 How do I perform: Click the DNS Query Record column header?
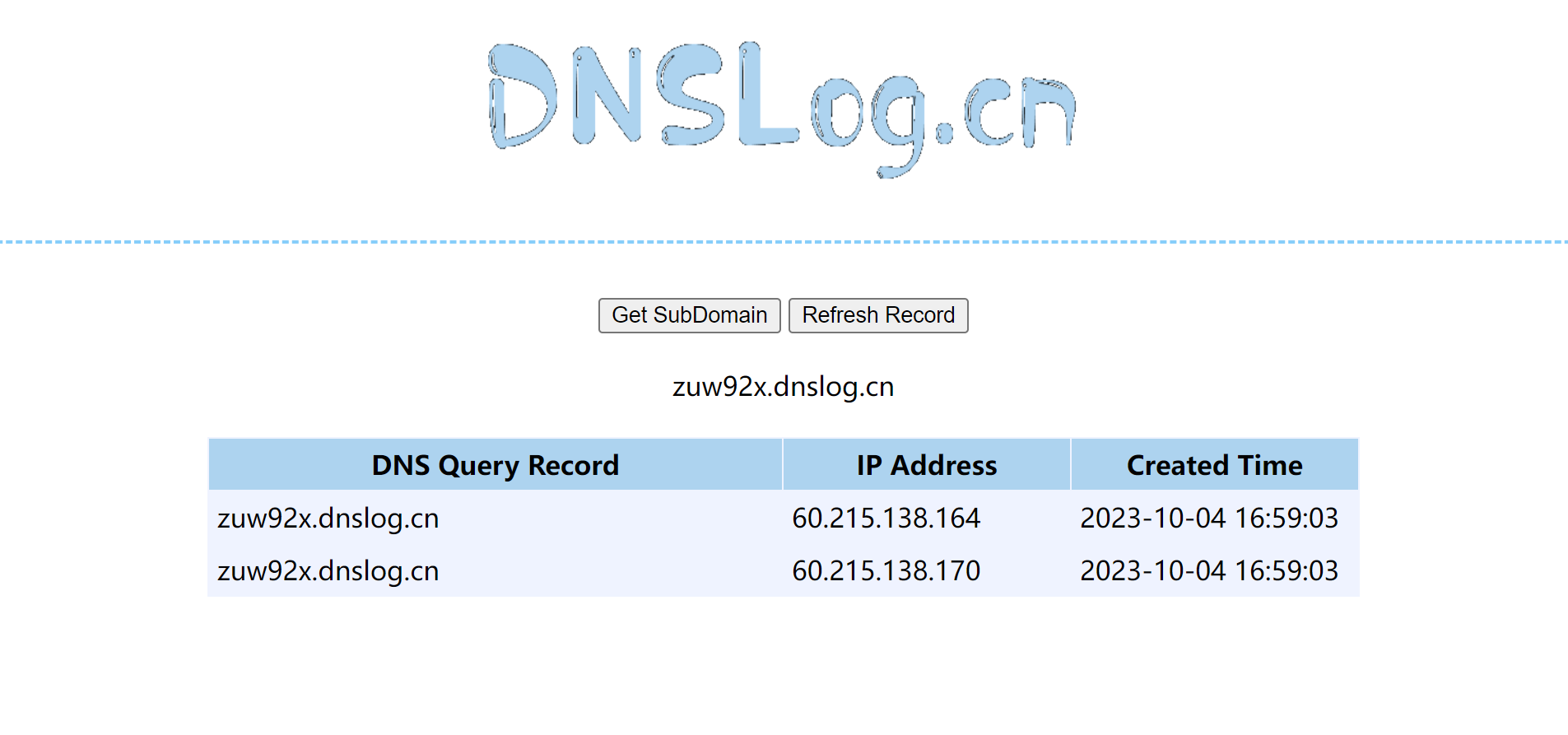pyautogui.click(x=495, y=465)
